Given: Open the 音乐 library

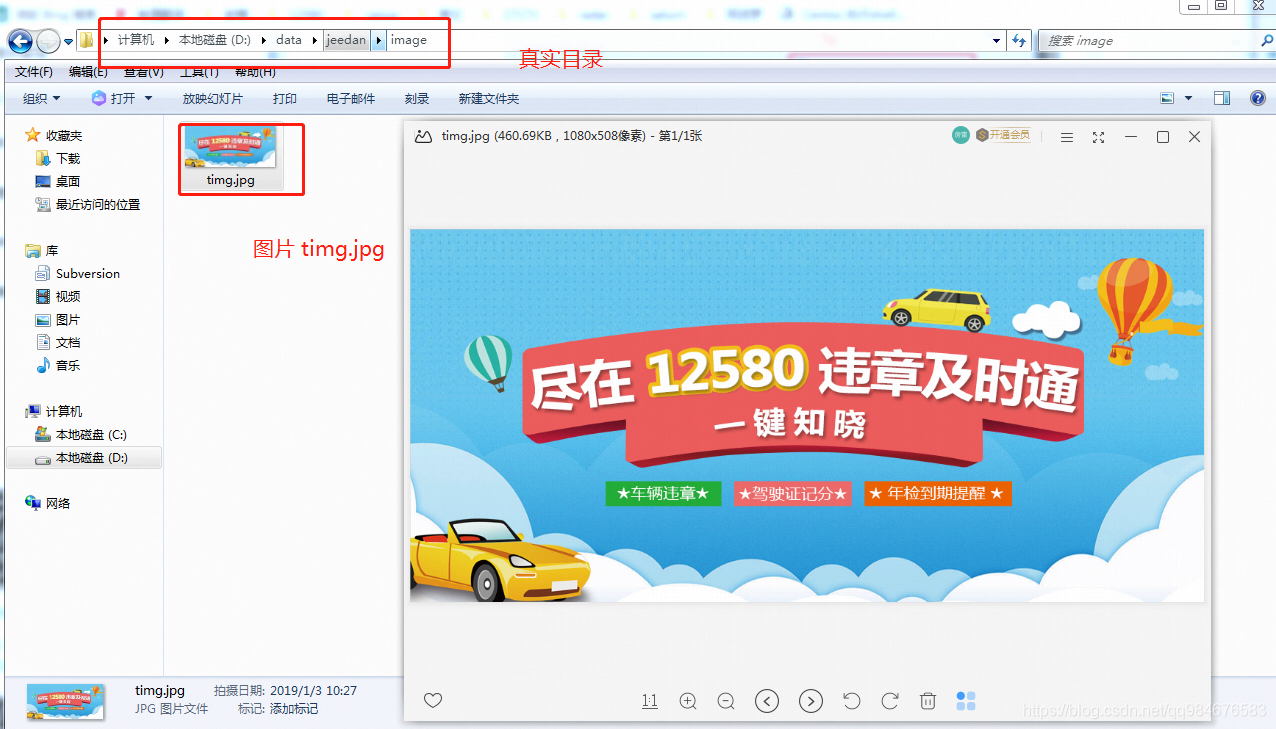Looking at the screenshot, I should pos(68,365).
